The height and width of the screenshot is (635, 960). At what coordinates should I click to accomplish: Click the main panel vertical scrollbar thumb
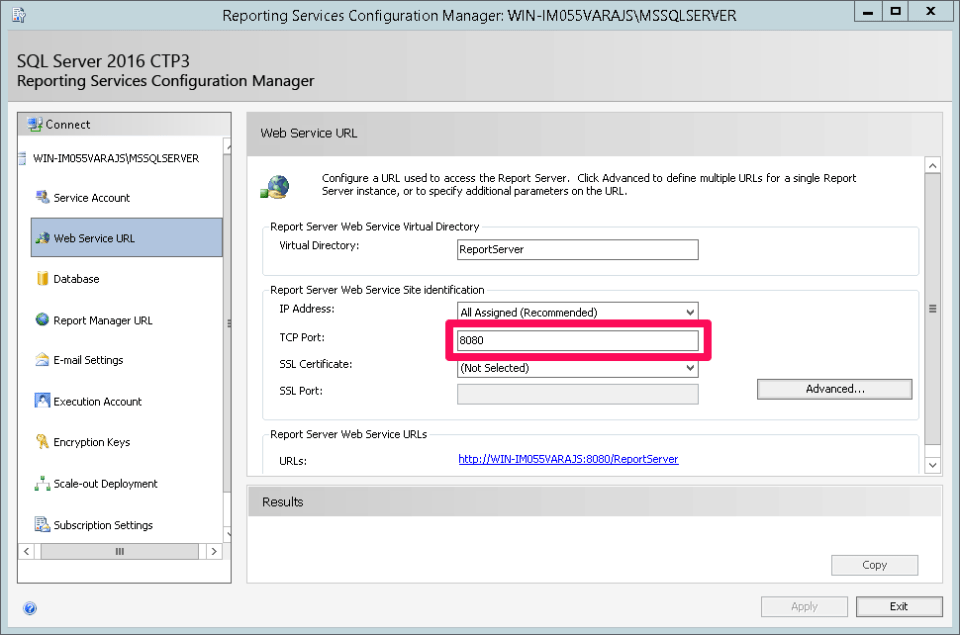tap(932, 309)
